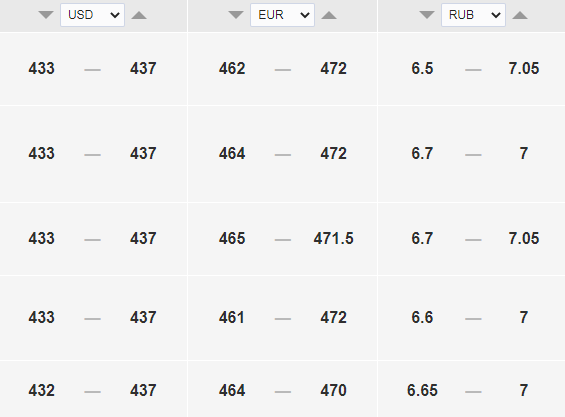Click the 461 EUR buy rate
Viewport: 565px width, 417px height.
tap(232, 318)
